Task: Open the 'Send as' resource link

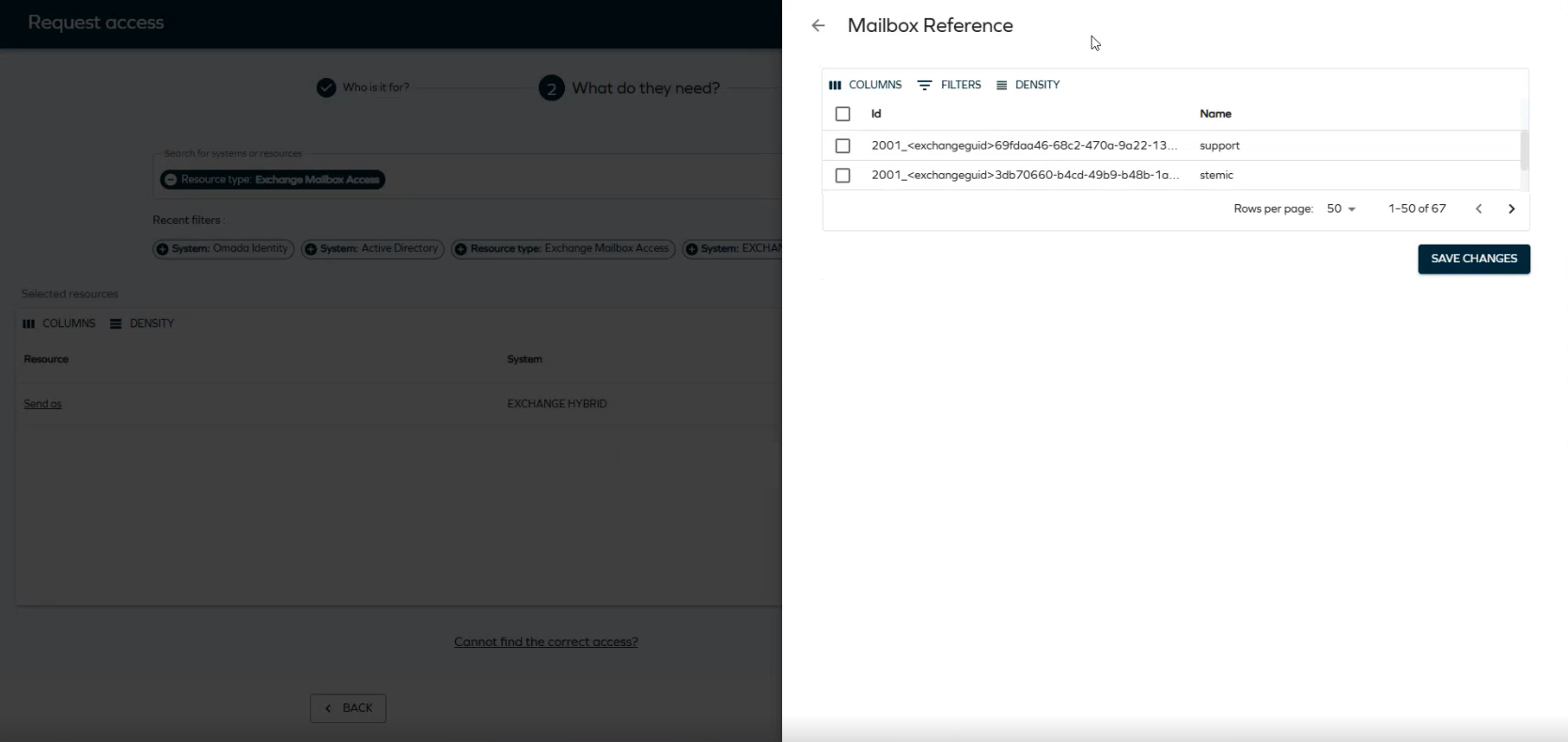Action: tap(42, 404)
